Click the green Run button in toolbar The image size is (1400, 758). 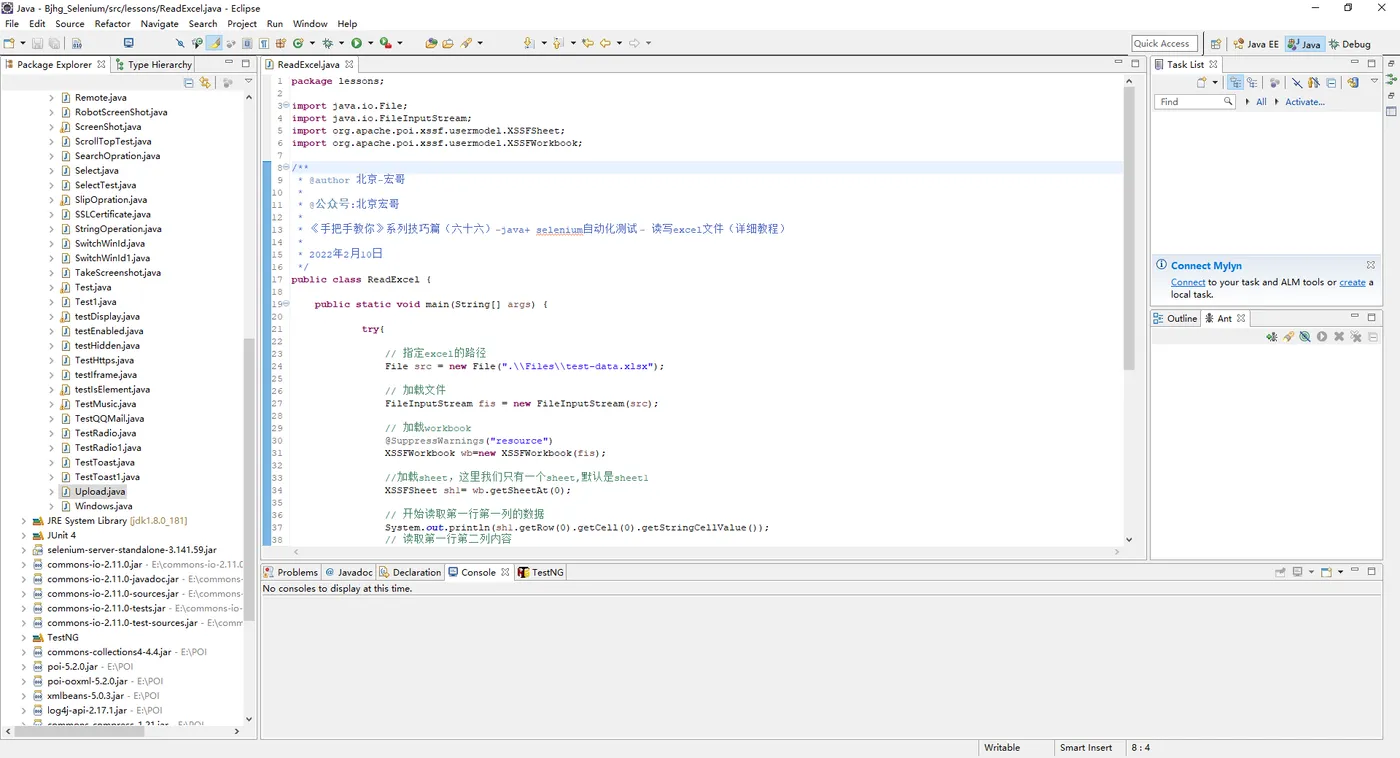pyautogui.click(x=356, y=43)
